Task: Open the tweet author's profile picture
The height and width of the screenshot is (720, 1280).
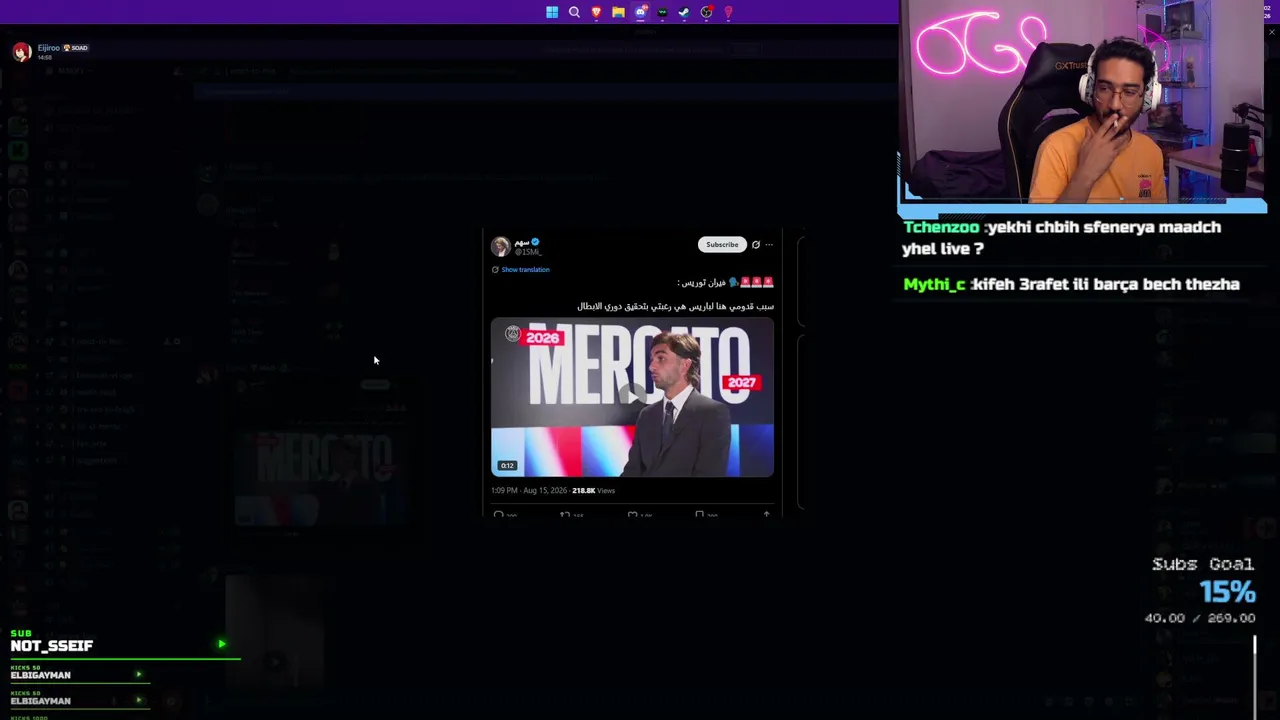Action: click(500, 246)
